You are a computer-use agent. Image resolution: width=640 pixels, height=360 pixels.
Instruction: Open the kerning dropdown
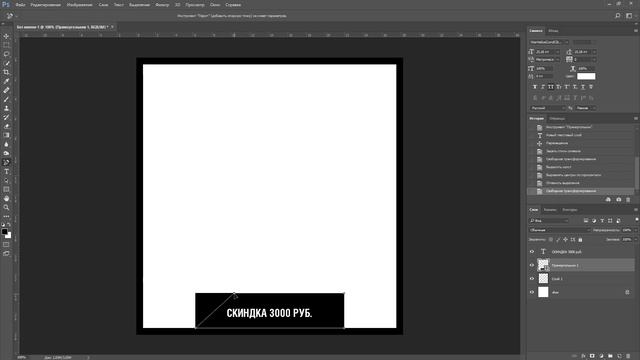(x=558, y=60)
